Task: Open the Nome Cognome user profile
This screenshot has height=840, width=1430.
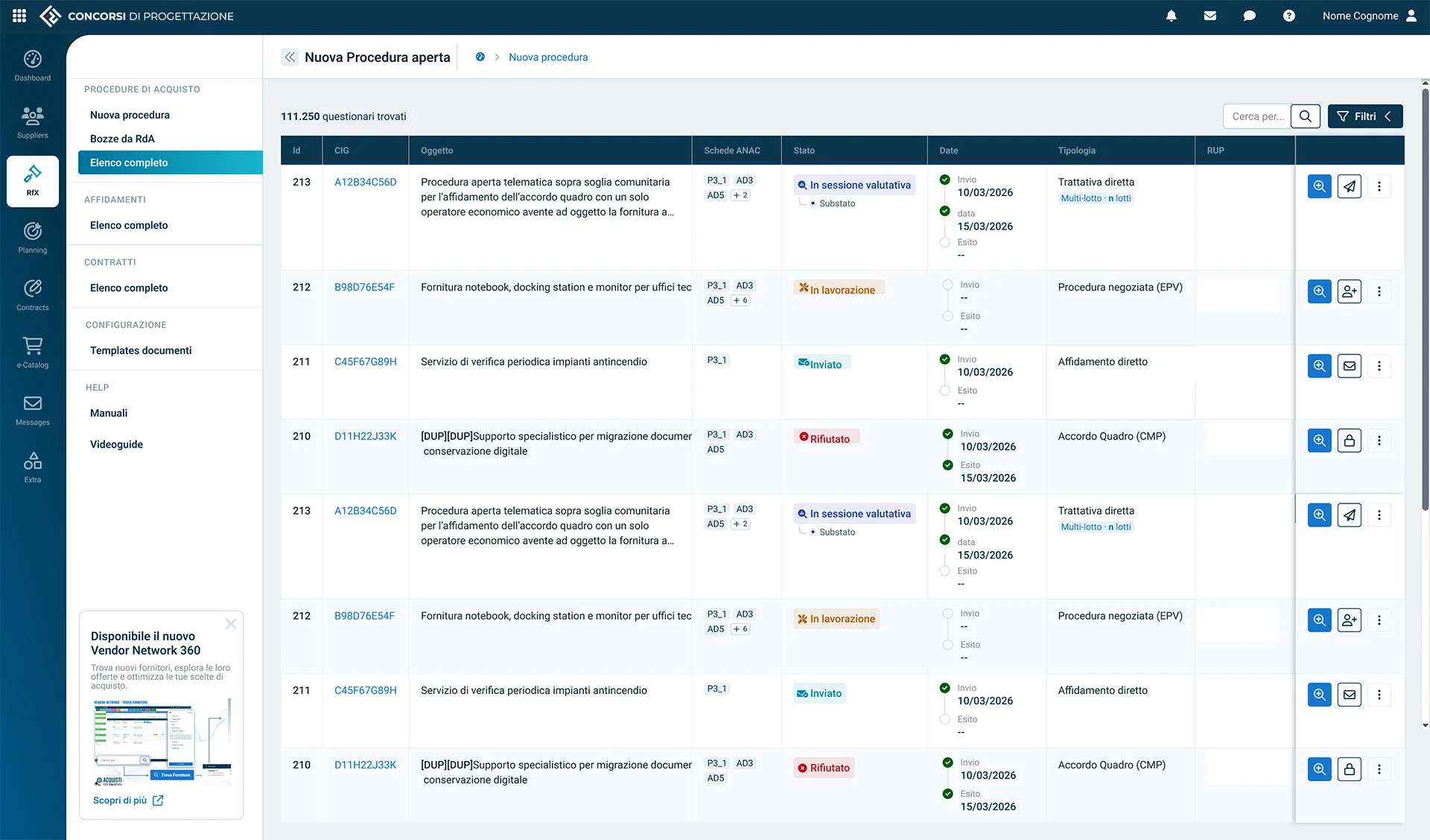Action: tap(1370, 16)
